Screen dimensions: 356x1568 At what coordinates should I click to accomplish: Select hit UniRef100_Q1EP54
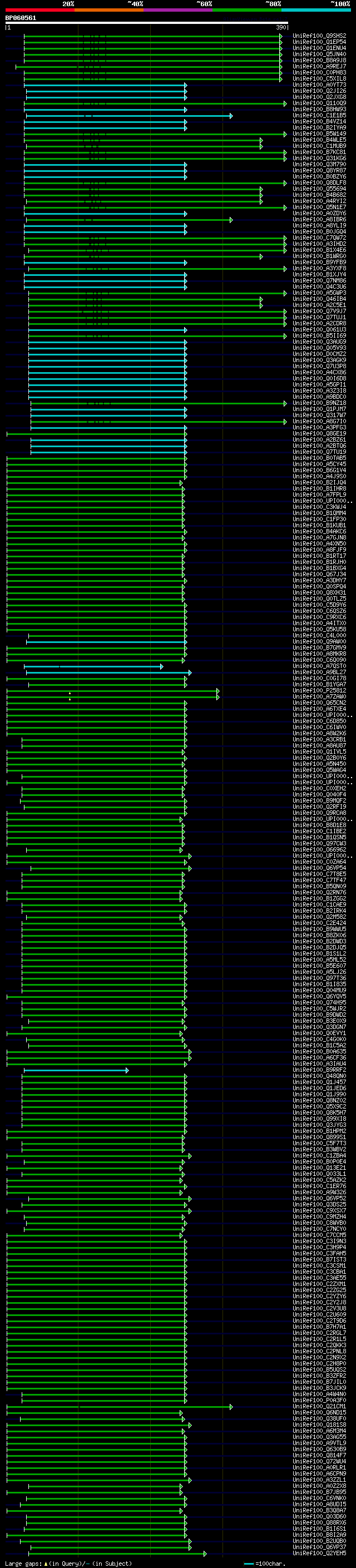click(319, 42)
